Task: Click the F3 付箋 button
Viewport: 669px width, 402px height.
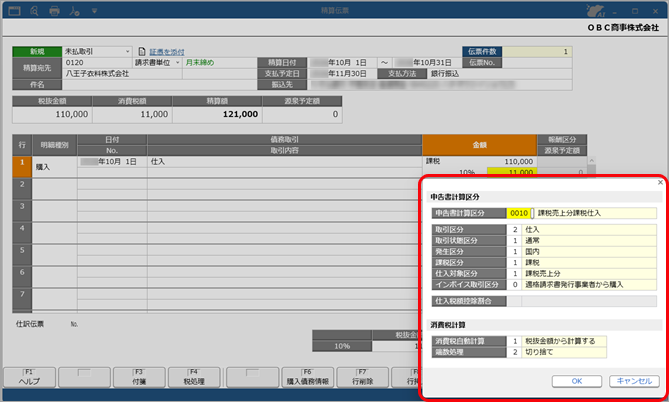Action: click(x=139, y=377)
